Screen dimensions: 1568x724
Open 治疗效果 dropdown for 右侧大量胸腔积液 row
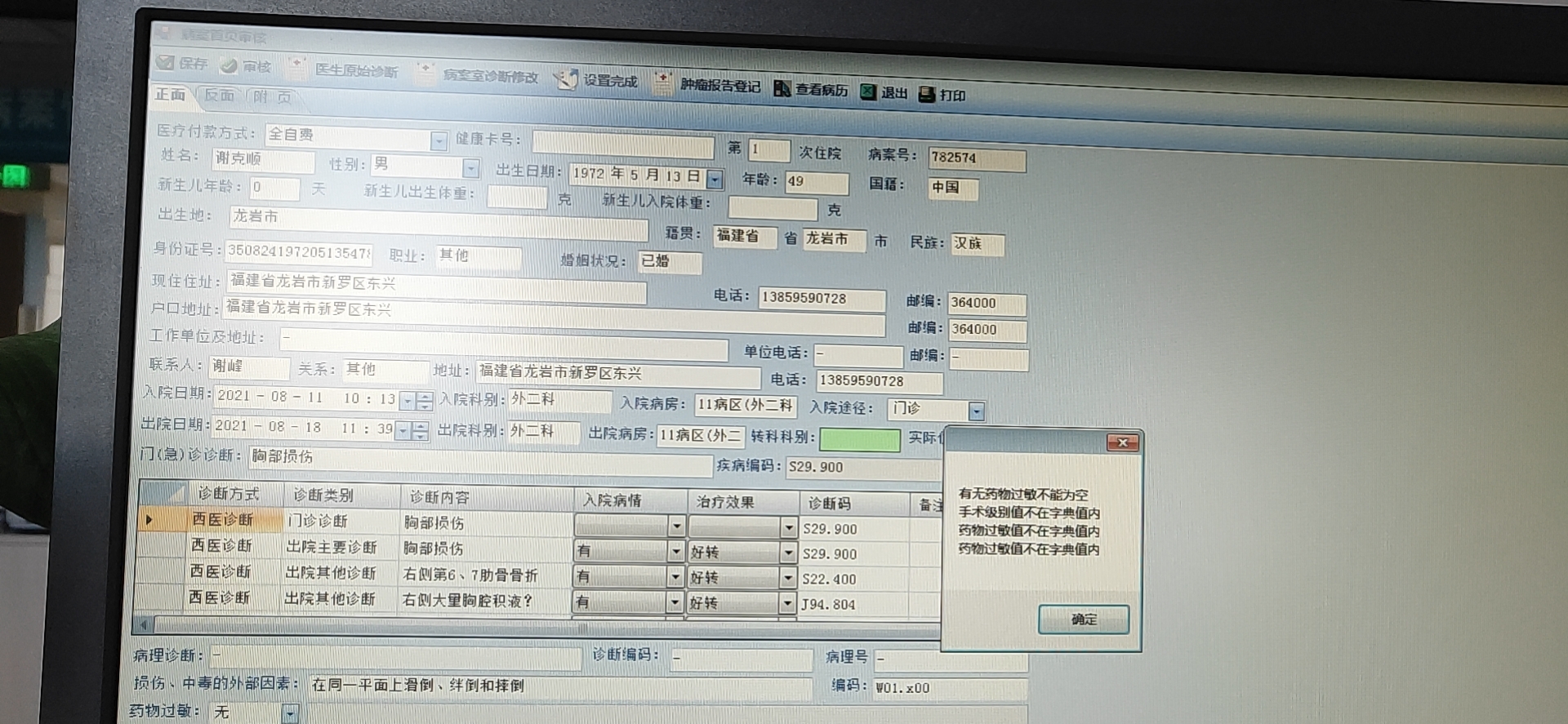[x=787, y=604]
